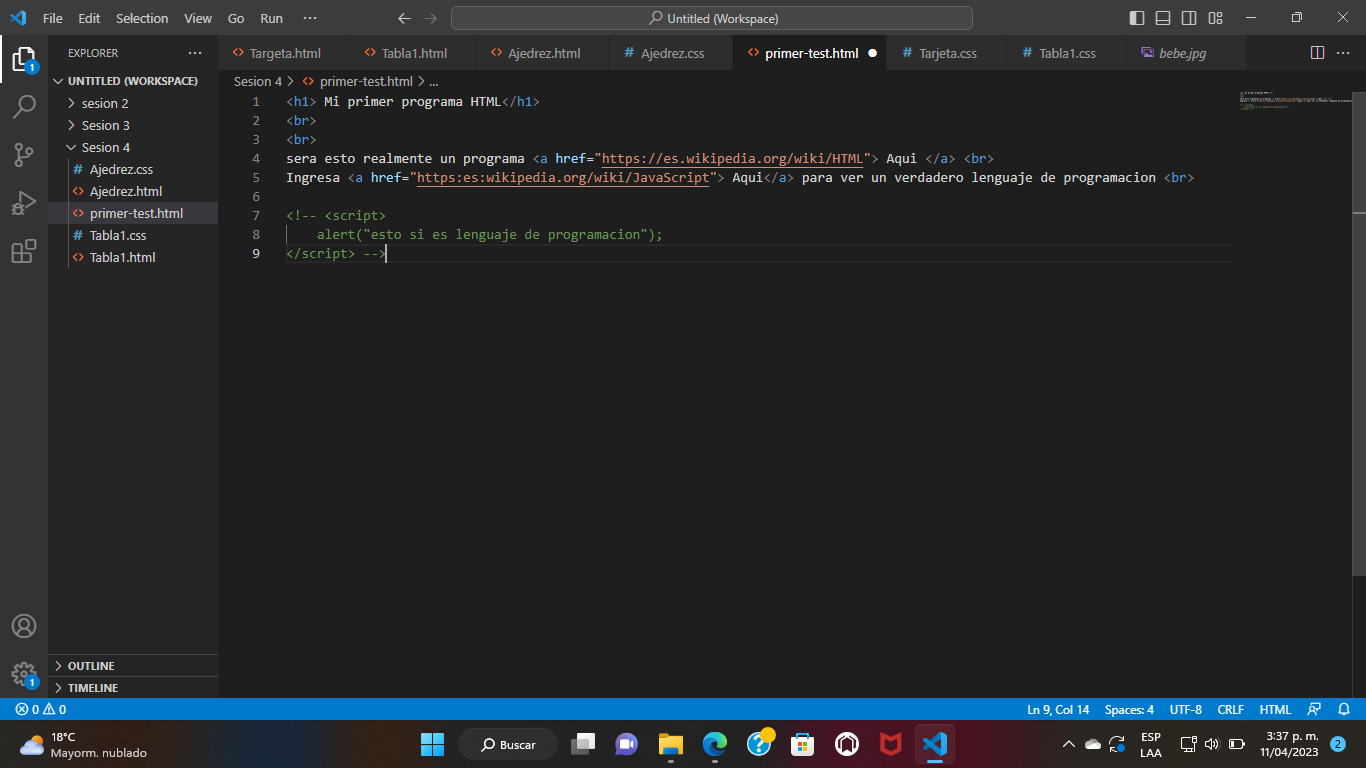Click the minimap code preview

[x=1295, y=100]
